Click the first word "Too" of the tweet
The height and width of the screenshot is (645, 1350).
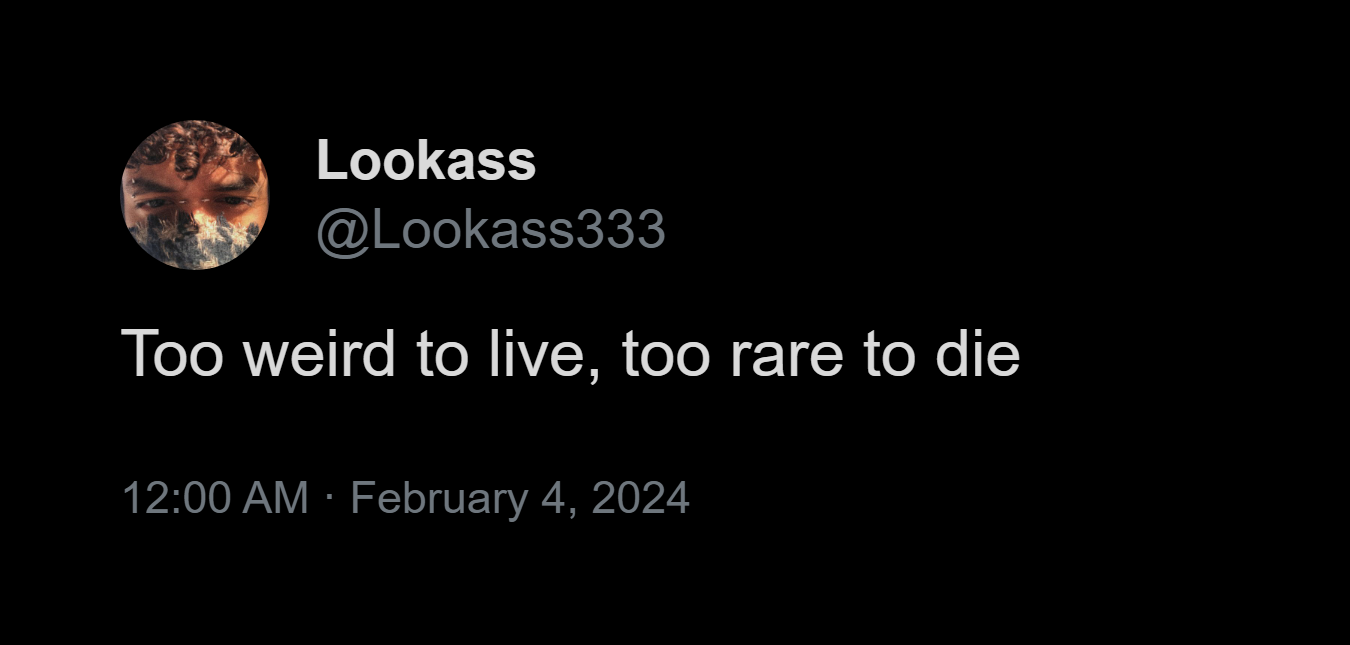tap(171, 354)
